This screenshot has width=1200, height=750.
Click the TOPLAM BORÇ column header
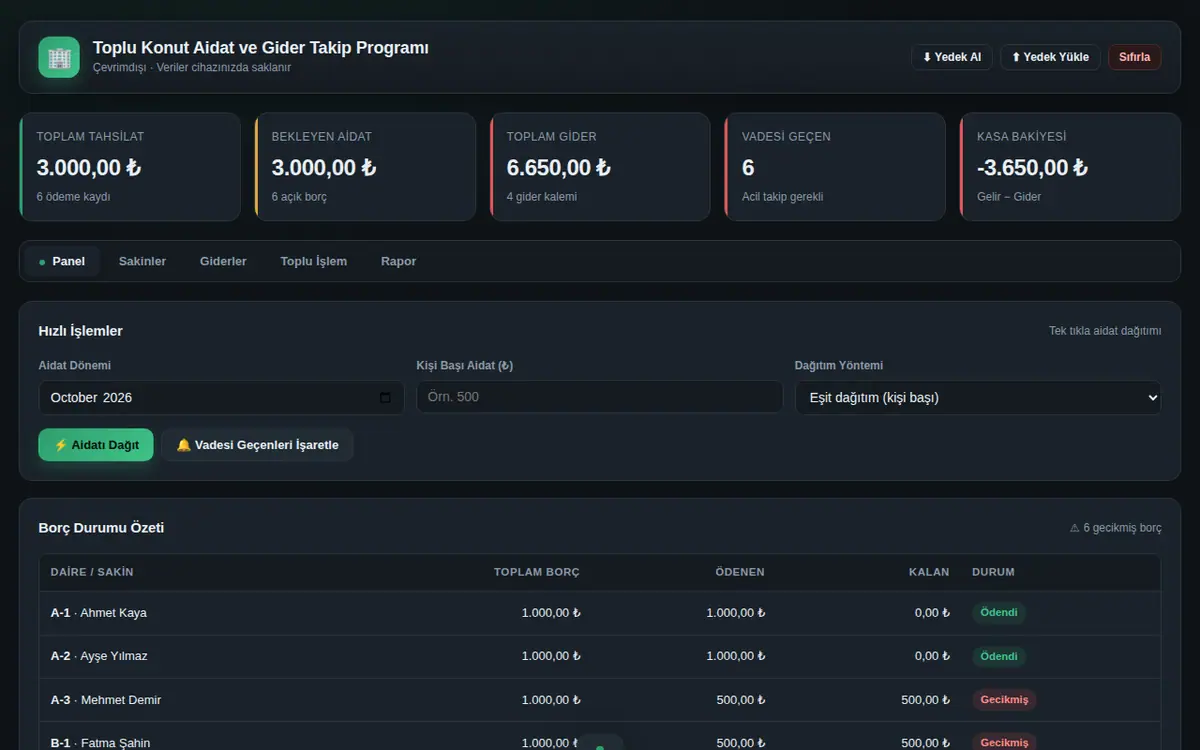click(537, 572)
